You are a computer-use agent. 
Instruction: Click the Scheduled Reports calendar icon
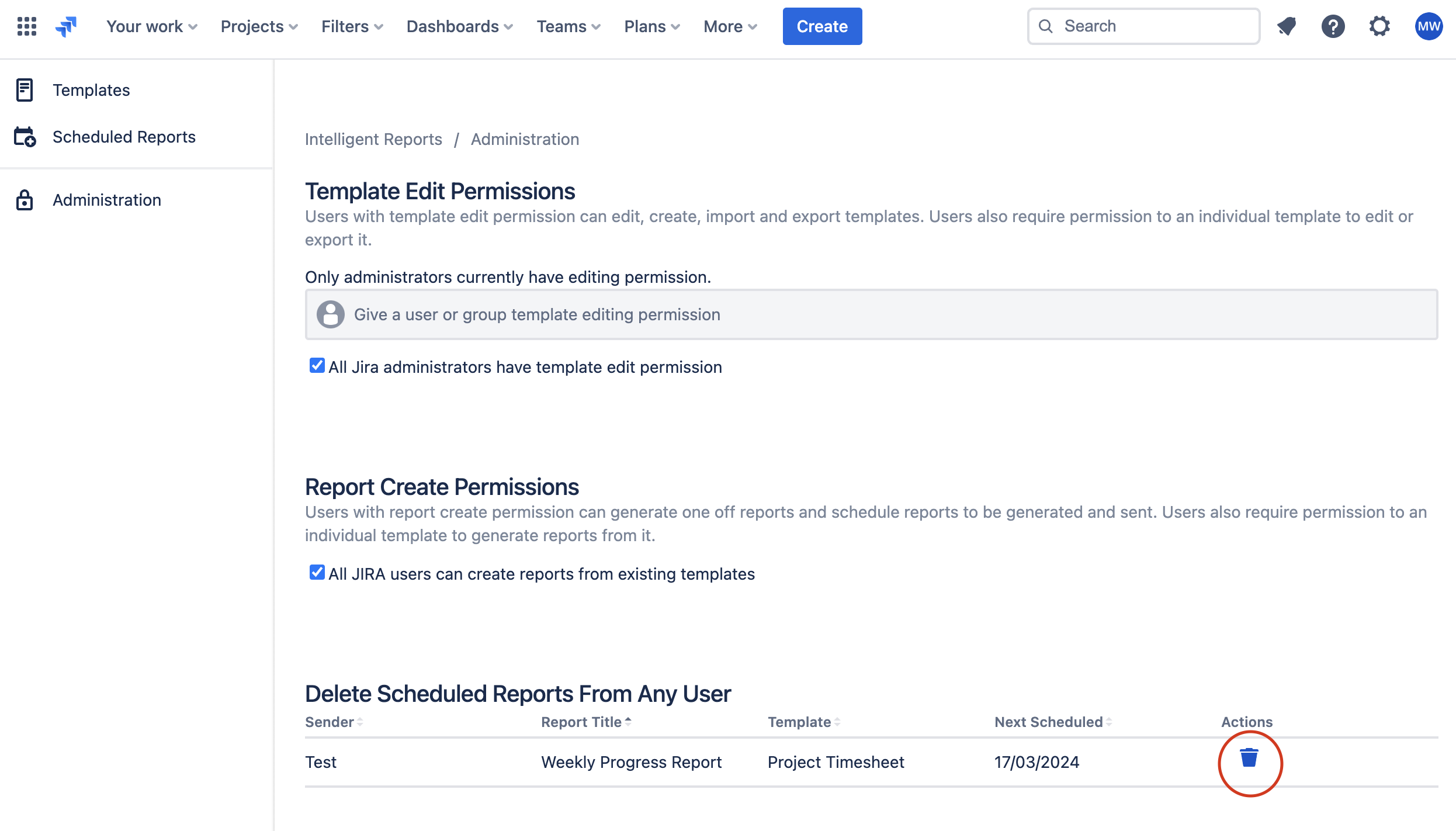click(x=25, y=137)
